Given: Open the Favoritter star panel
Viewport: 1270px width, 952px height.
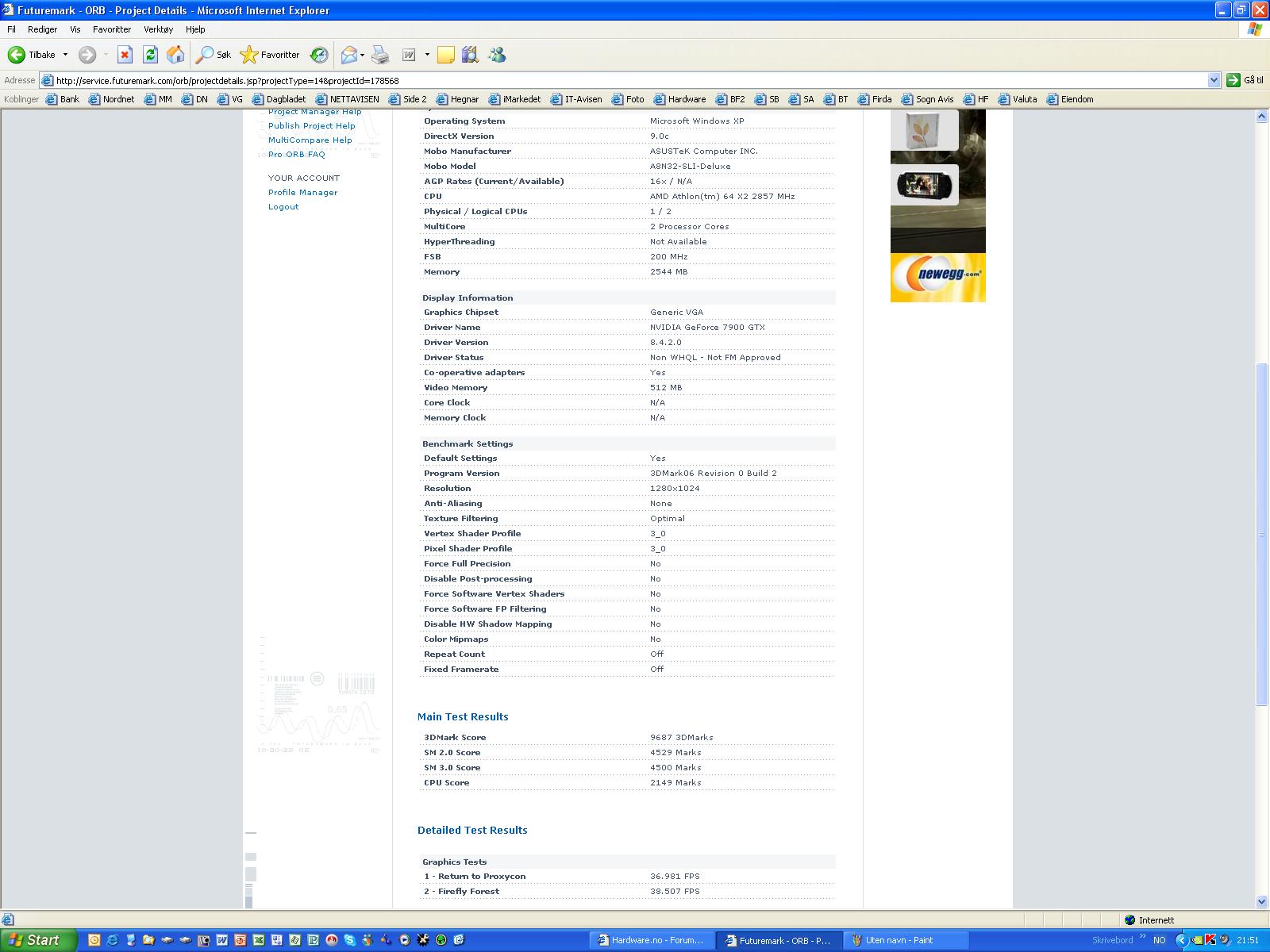Looking at the screenshot, I should coord(270,55).
